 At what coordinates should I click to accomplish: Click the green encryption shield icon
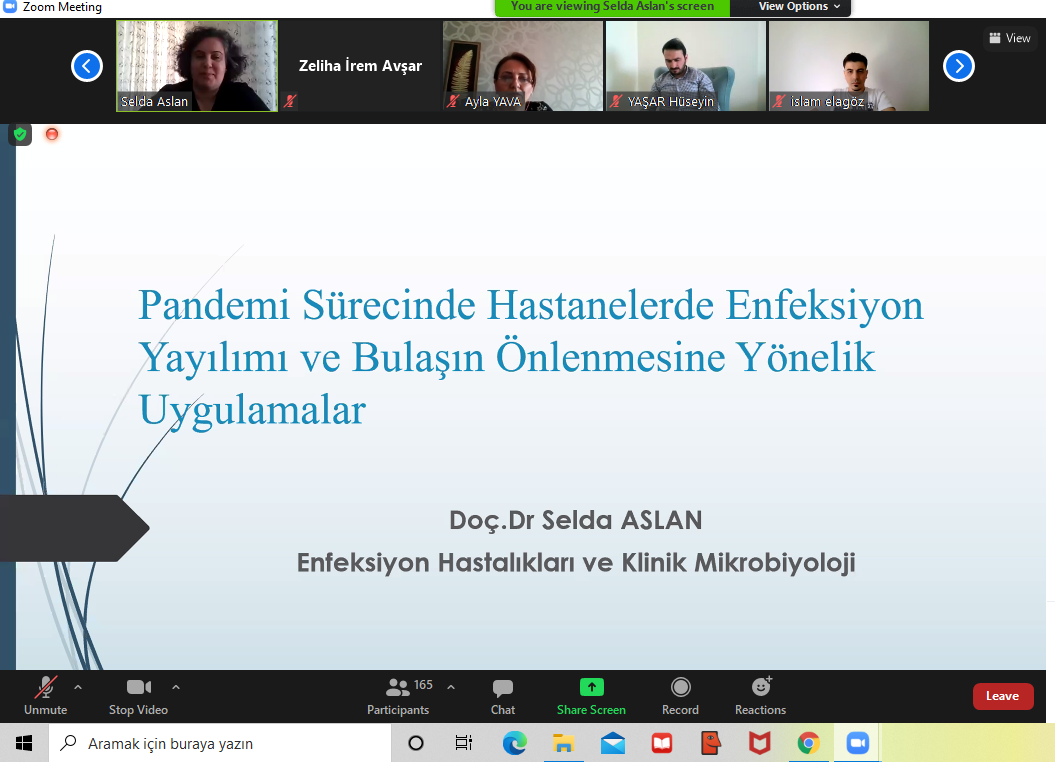pyautogui.click(x=20, y=134)
